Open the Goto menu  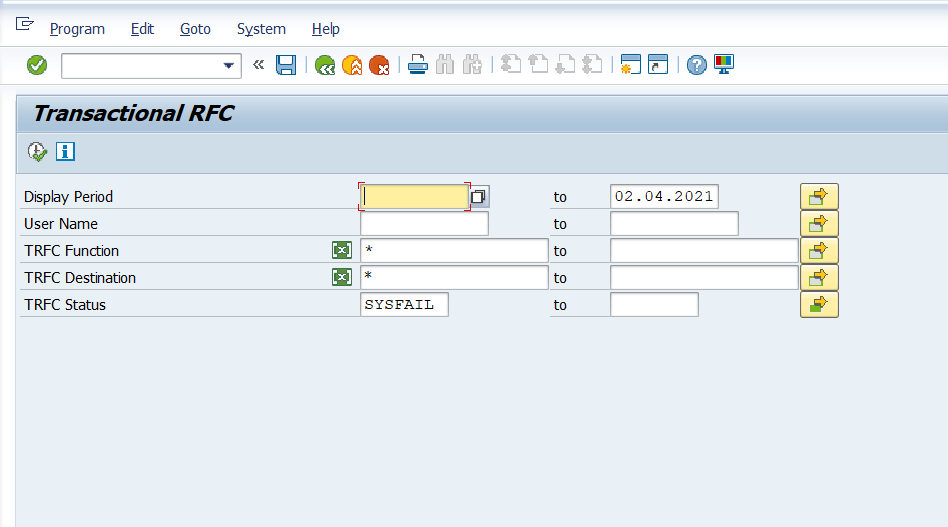point(195,29)
